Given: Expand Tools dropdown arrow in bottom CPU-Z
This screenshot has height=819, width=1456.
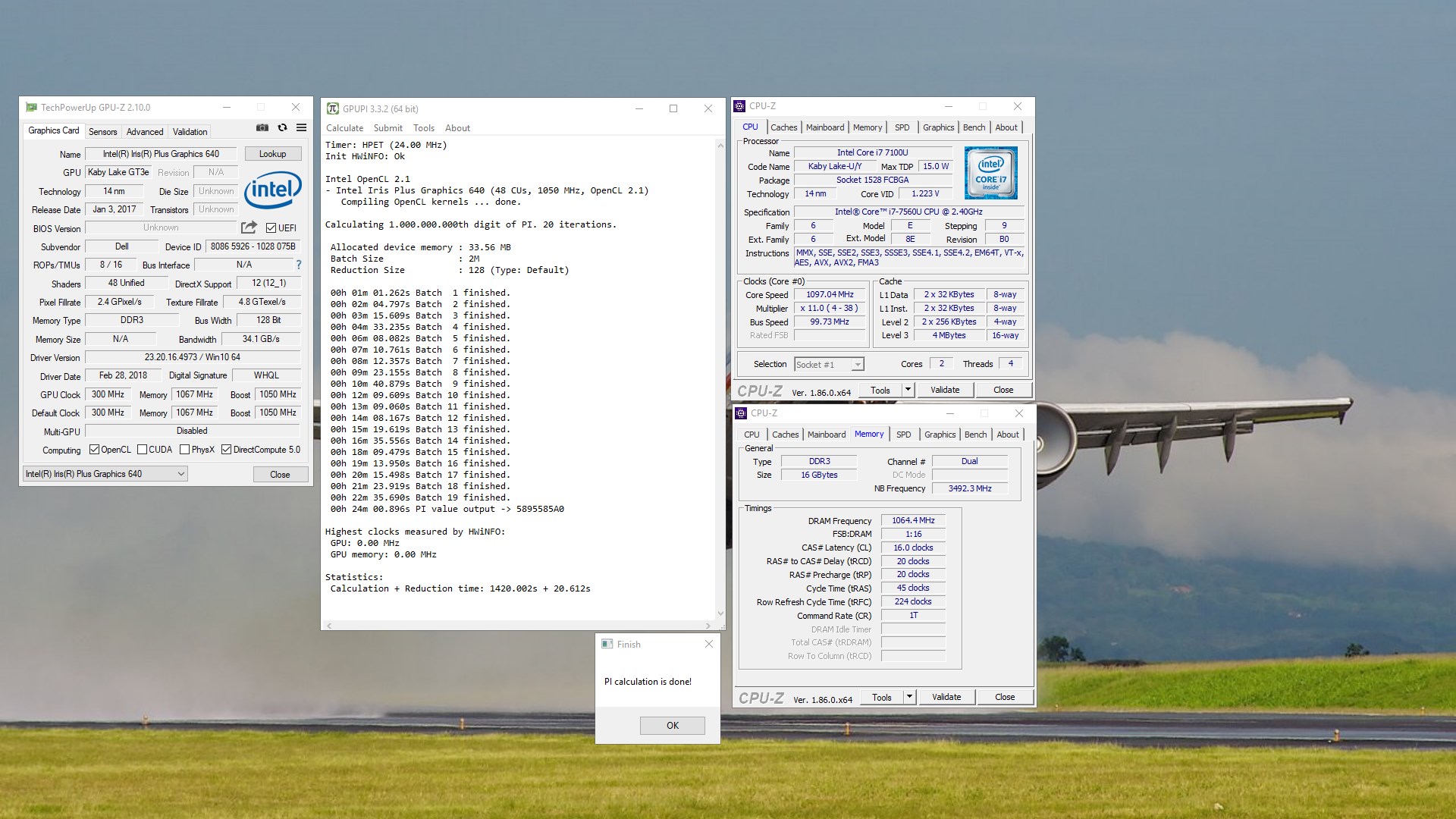Looking at the screenshot, I should pos(909,697).
